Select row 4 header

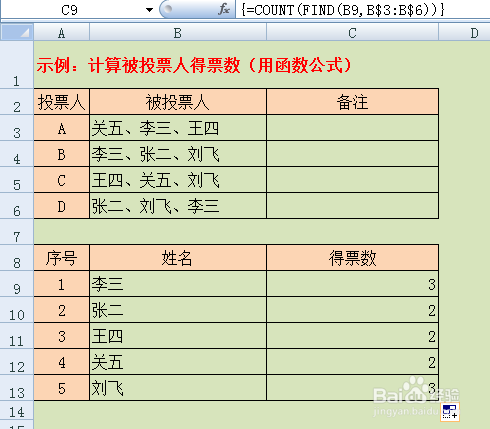point(17,154)
